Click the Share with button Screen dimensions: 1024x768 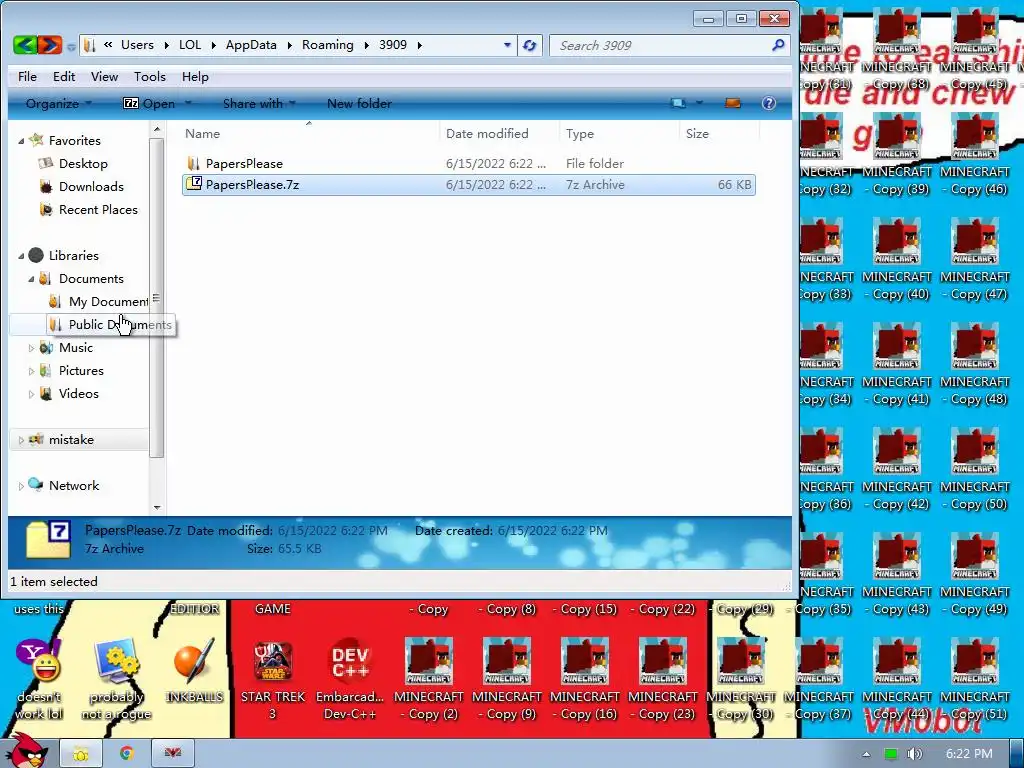259,103
